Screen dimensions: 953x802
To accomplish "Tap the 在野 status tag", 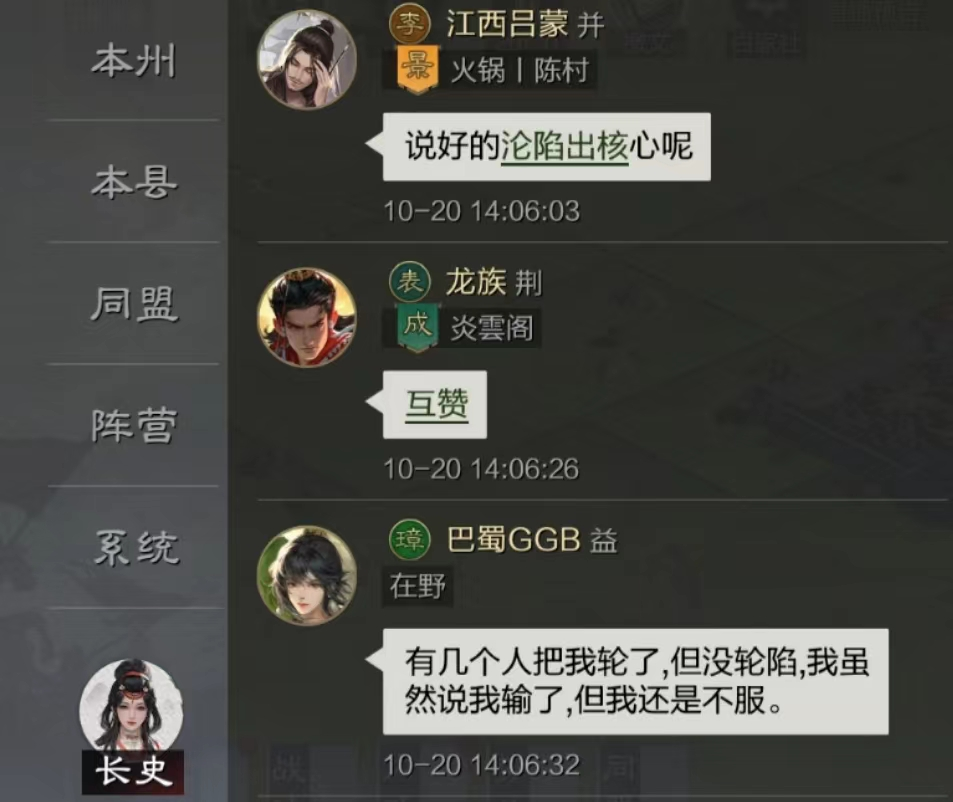I will click(x=418, y=586).
